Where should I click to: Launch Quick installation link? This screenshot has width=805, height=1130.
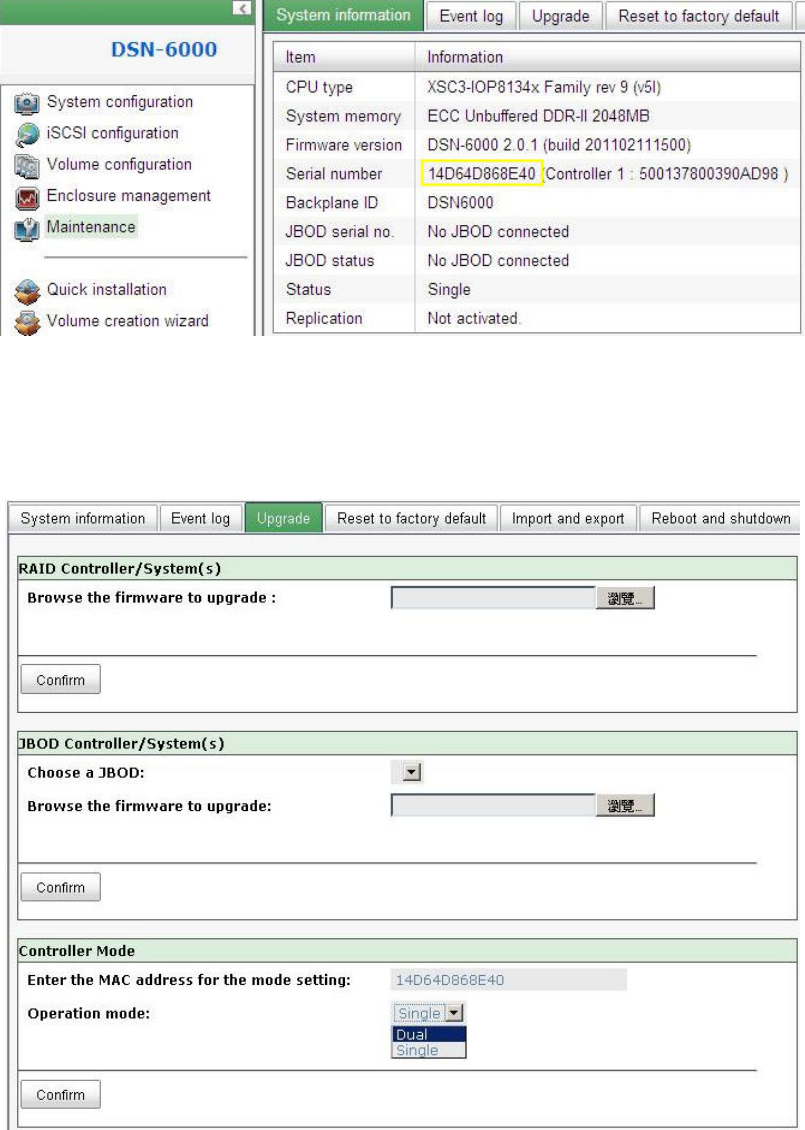[107, 289]
